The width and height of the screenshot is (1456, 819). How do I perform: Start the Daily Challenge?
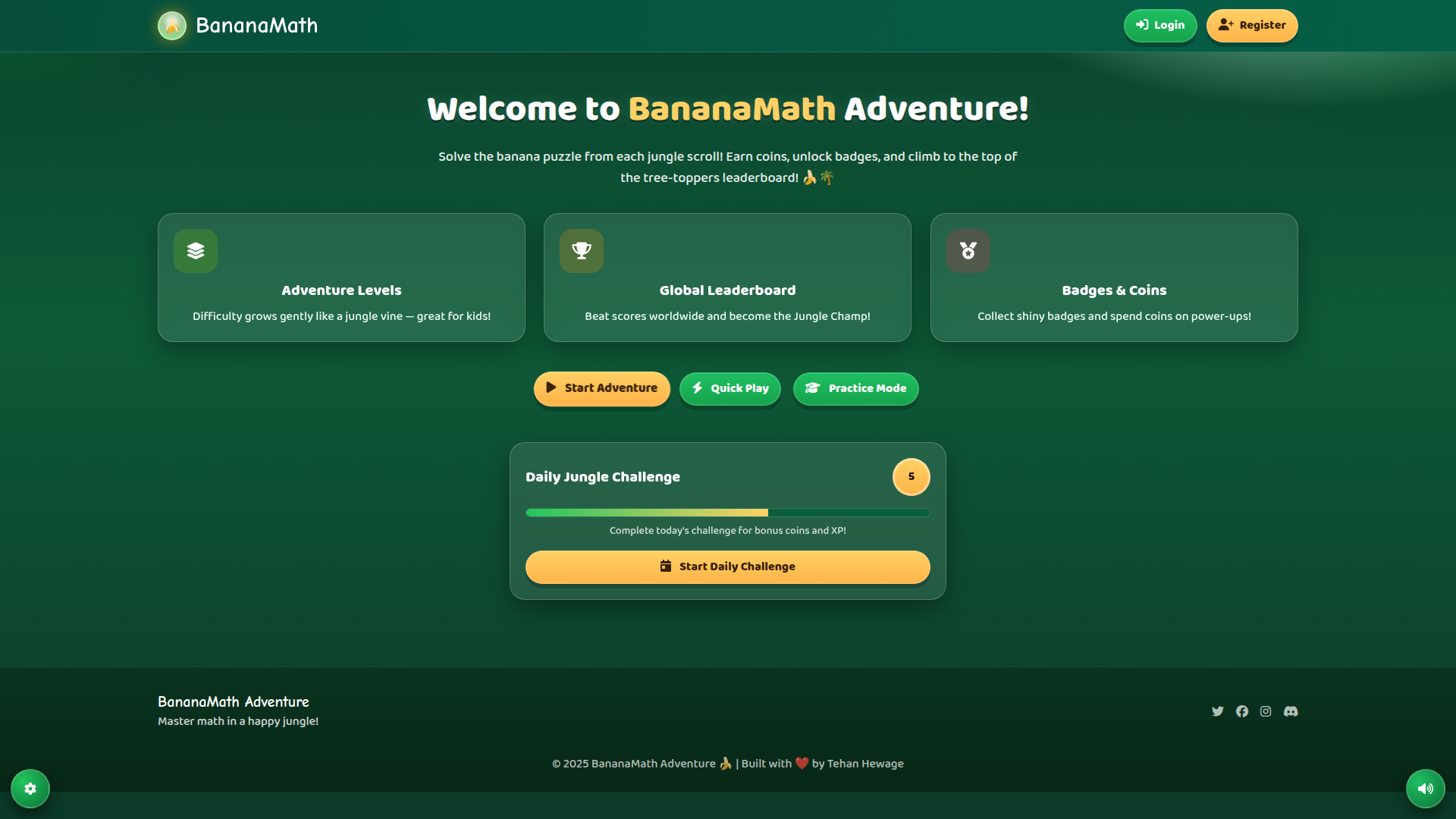[x=727, y=566]
